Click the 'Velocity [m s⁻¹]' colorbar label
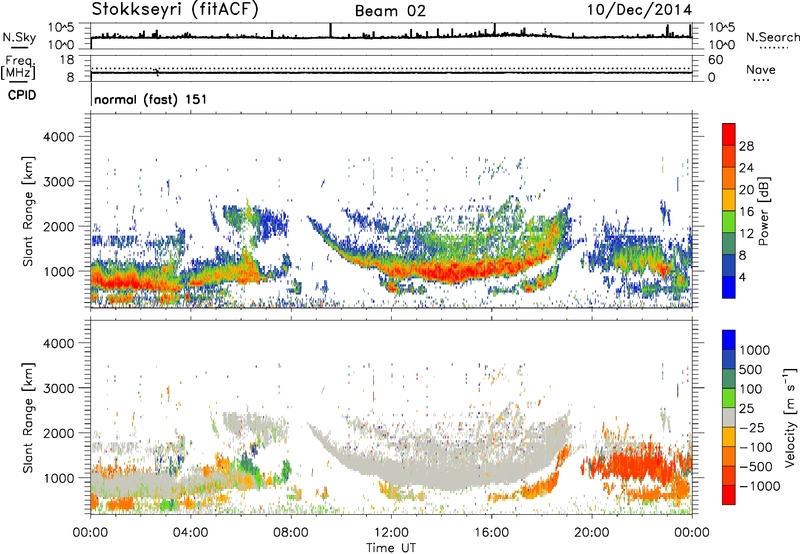The height and width of the screenshot is (554, 800). tap(790, 417)
